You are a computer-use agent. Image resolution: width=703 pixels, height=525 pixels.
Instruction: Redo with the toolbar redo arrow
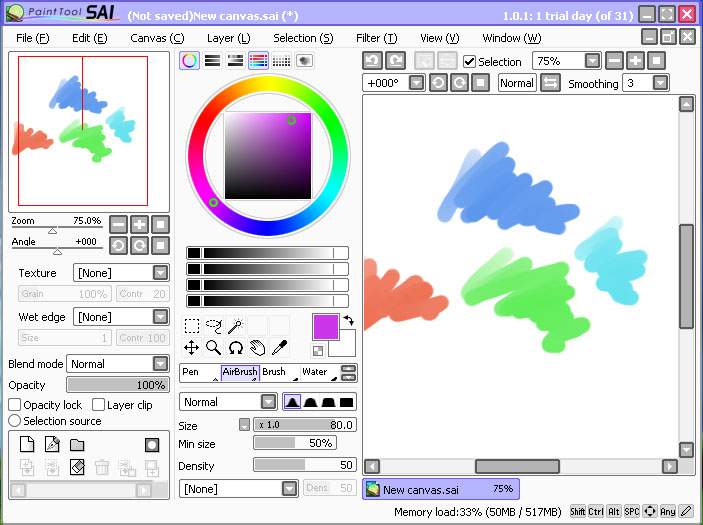coord(395,61)
